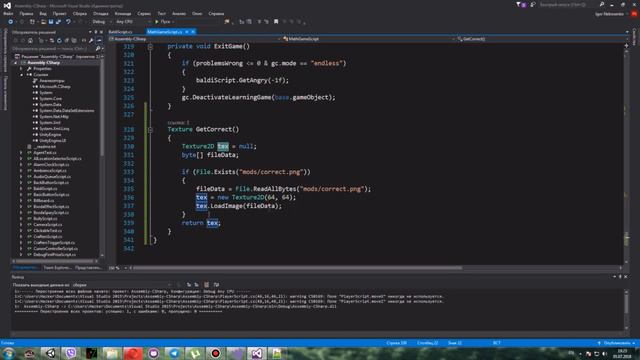Open the Assembly-CSharp project navigation dropdown
The image size is (640, 360).
tap(195, 39)
